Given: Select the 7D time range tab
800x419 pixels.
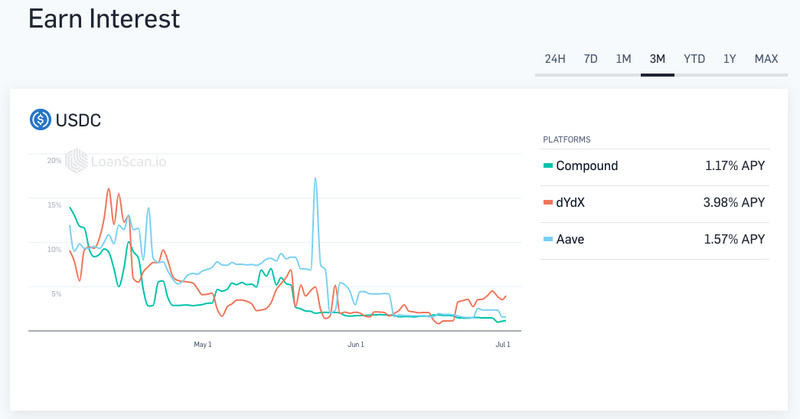Looking at the screenshot, I should coord(591,59).
